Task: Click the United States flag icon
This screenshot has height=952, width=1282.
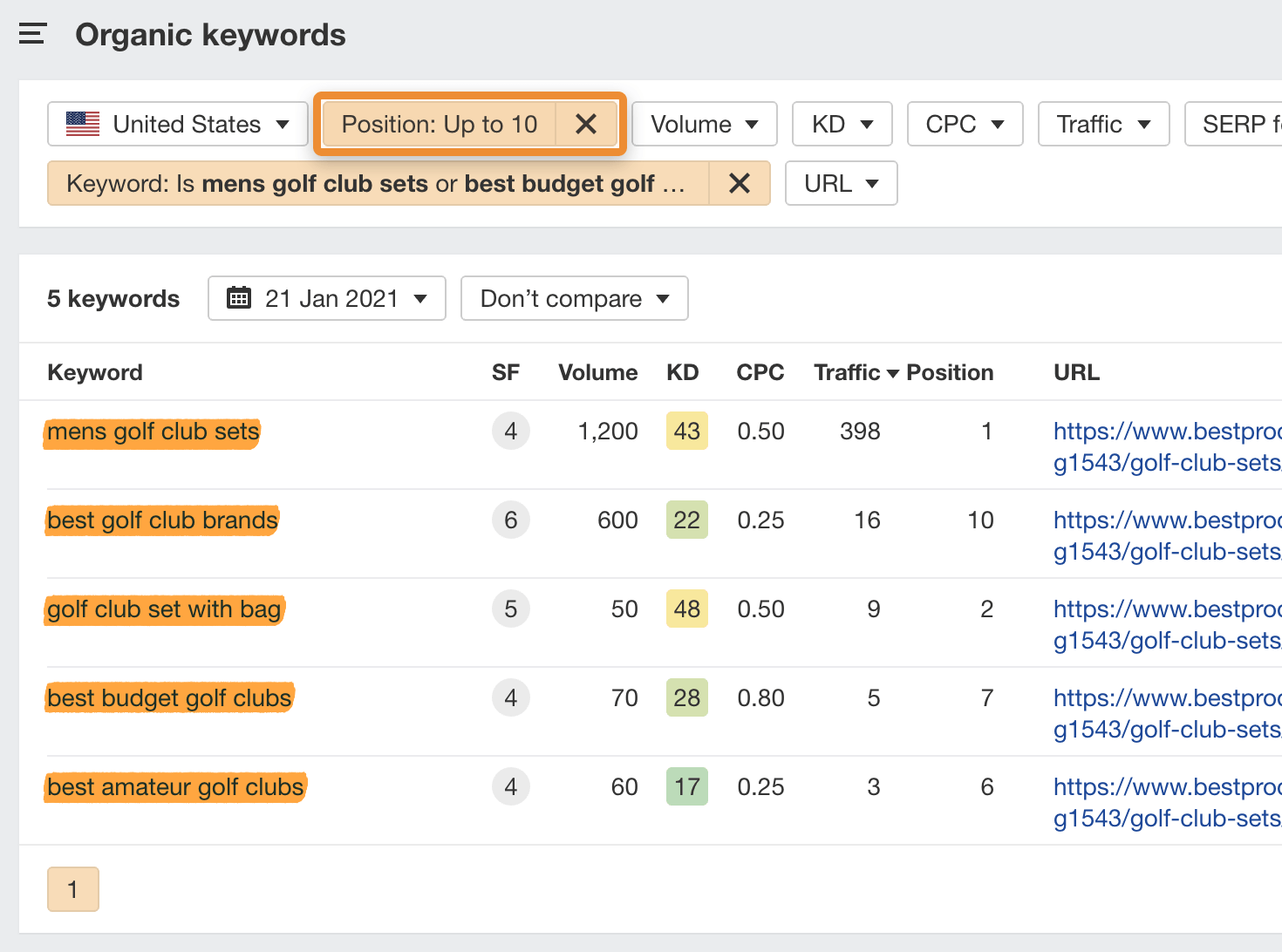Action: pyautogui.click(x=83, y=125)
